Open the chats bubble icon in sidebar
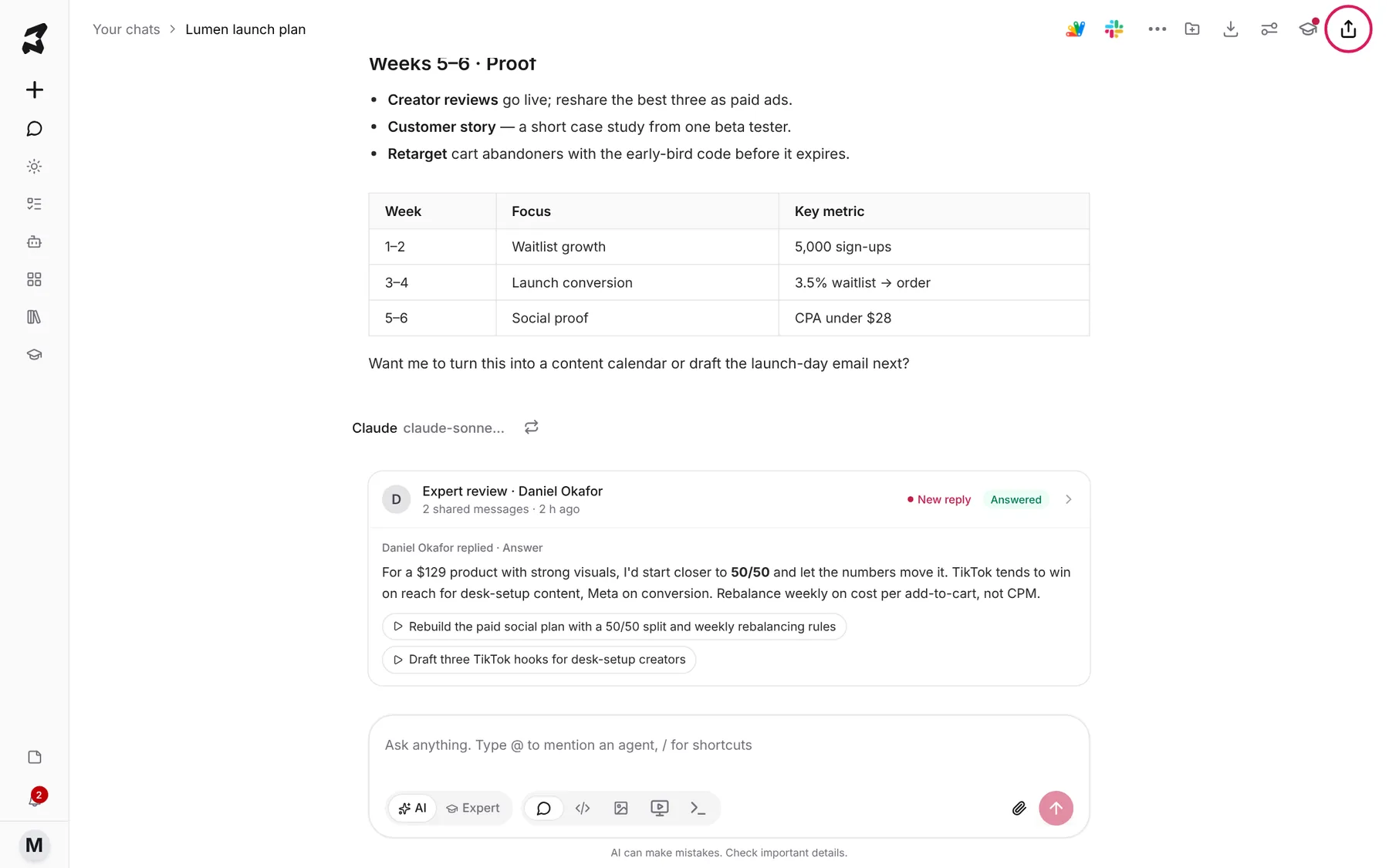This screenshot has width=1389, height=868. point(34,128)
